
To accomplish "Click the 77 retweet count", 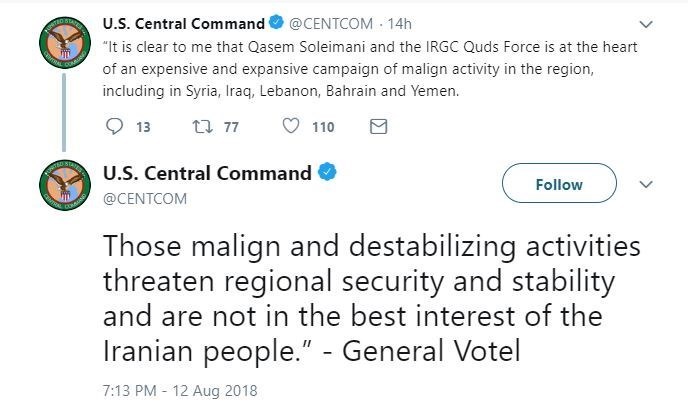I will pyautogui.click(x=231, y=127).
